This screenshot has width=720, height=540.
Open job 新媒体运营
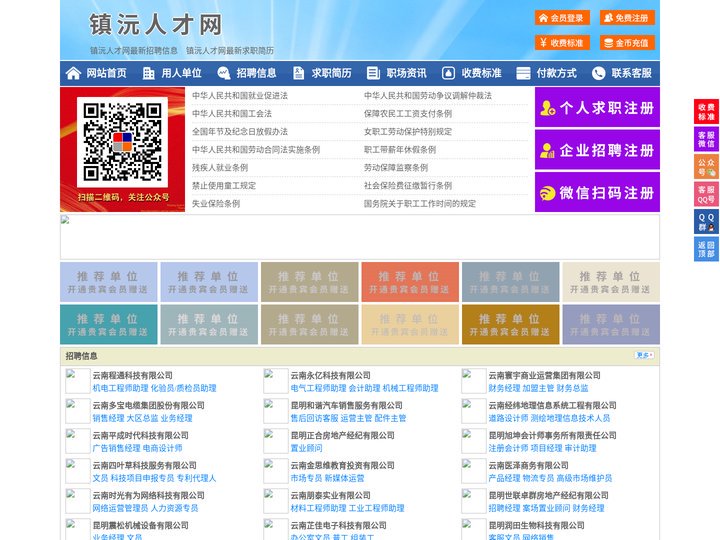[344, 478]
